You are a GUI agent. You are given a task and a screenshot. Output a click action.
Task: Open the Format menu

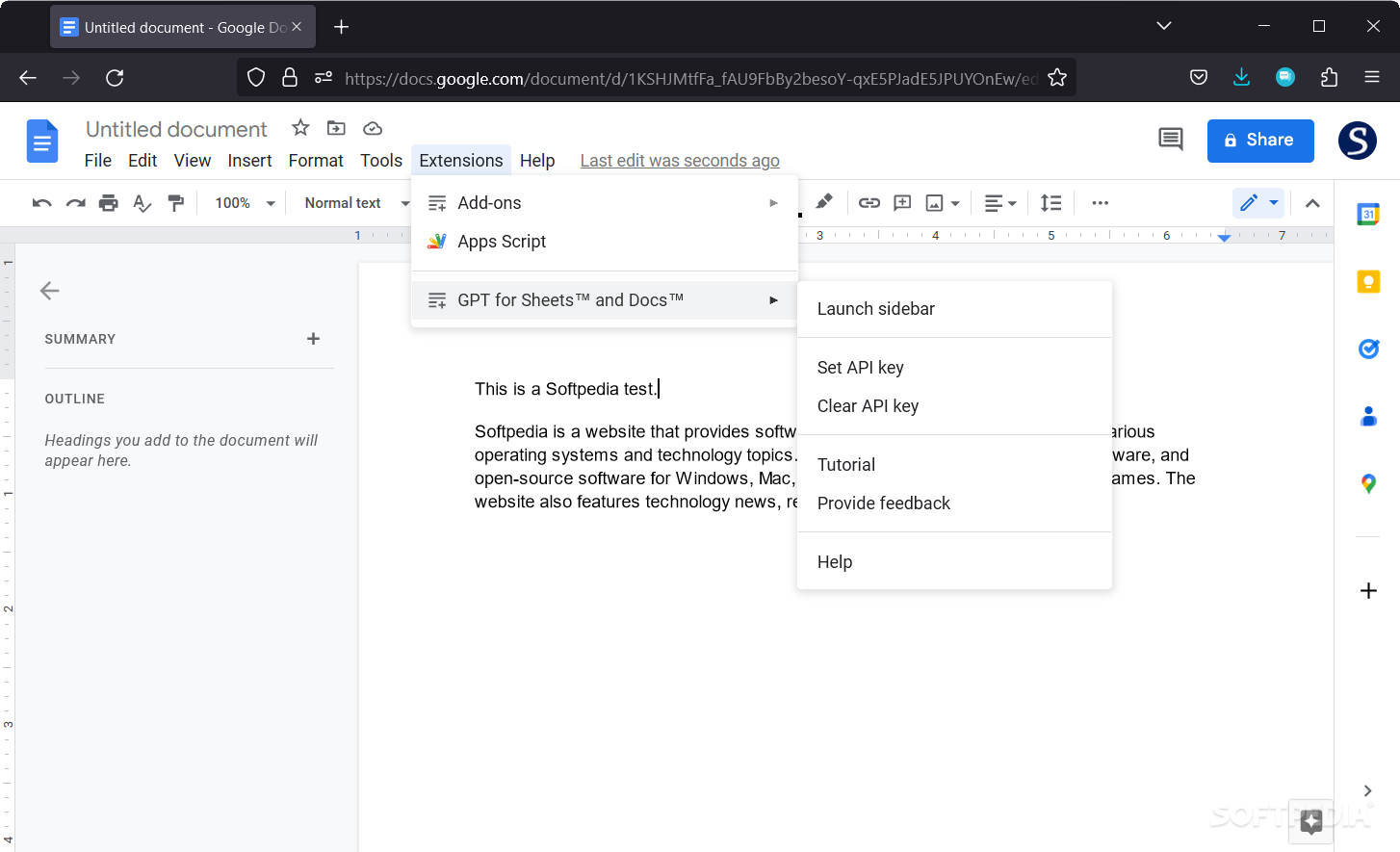(316, 161)
